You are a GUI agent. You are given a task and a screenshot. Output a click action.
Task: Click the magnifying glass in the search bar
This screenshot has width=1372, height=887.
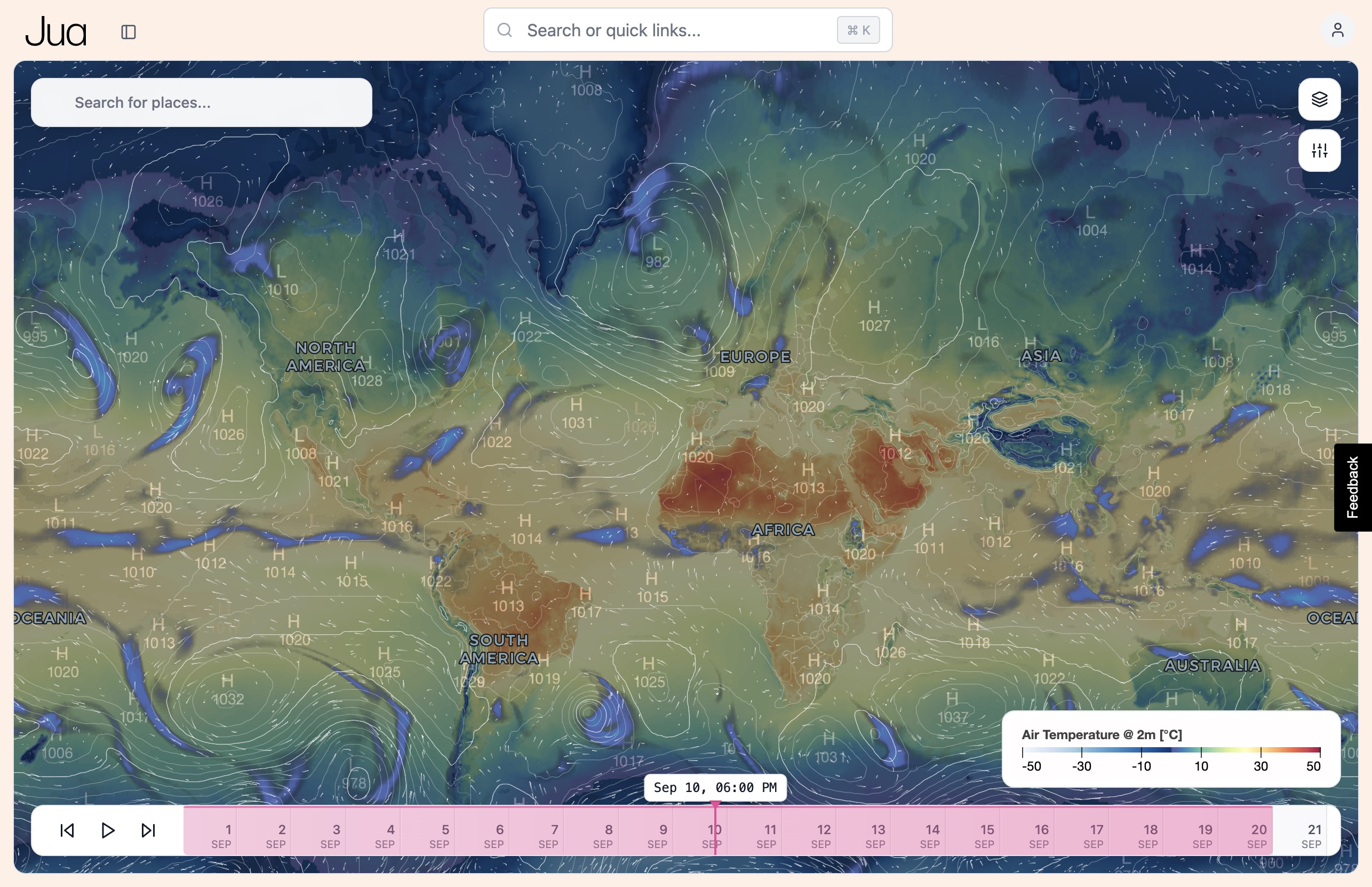coord(505,30)
